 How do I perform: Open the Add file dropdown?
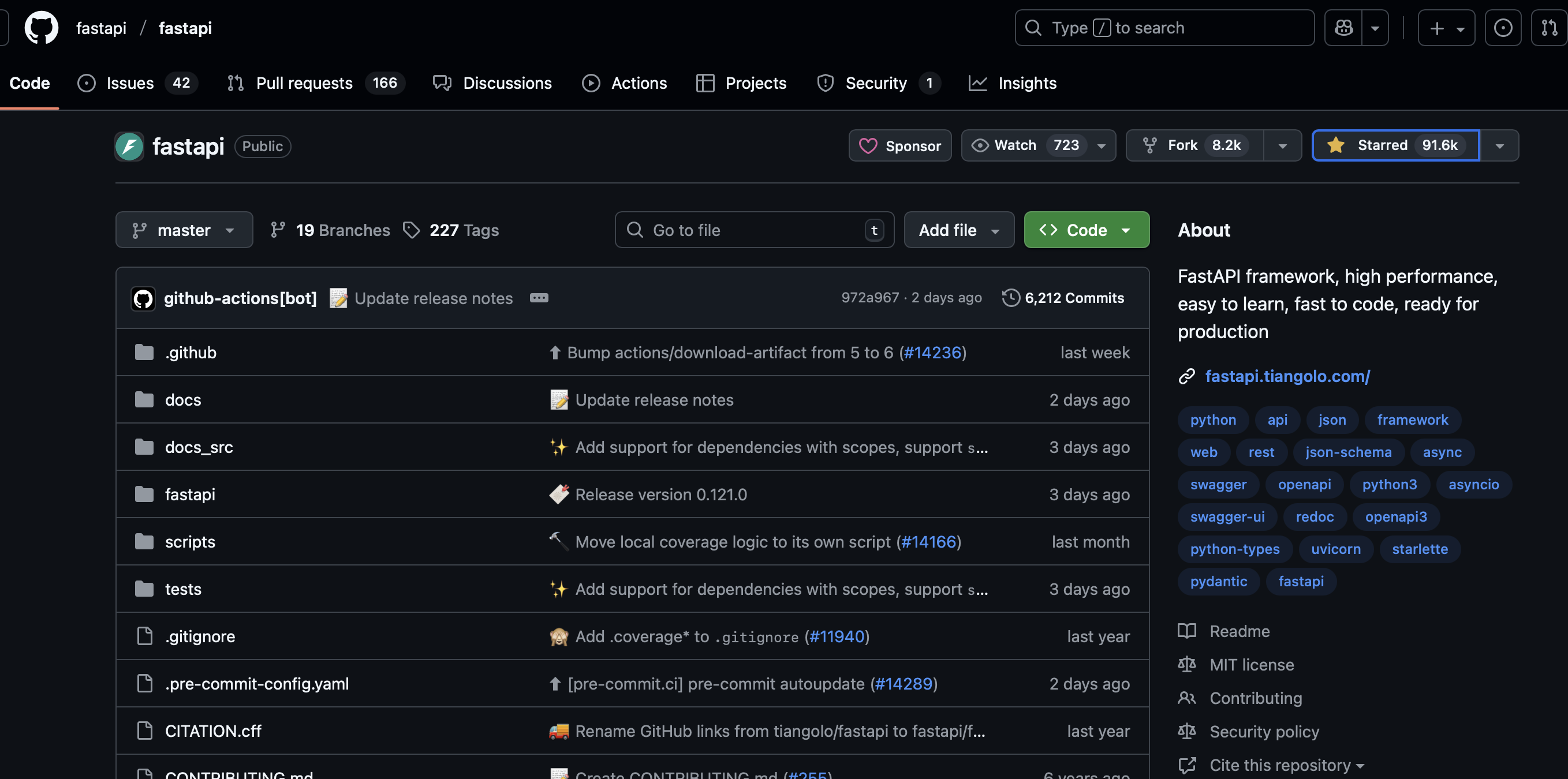point(959,230)
